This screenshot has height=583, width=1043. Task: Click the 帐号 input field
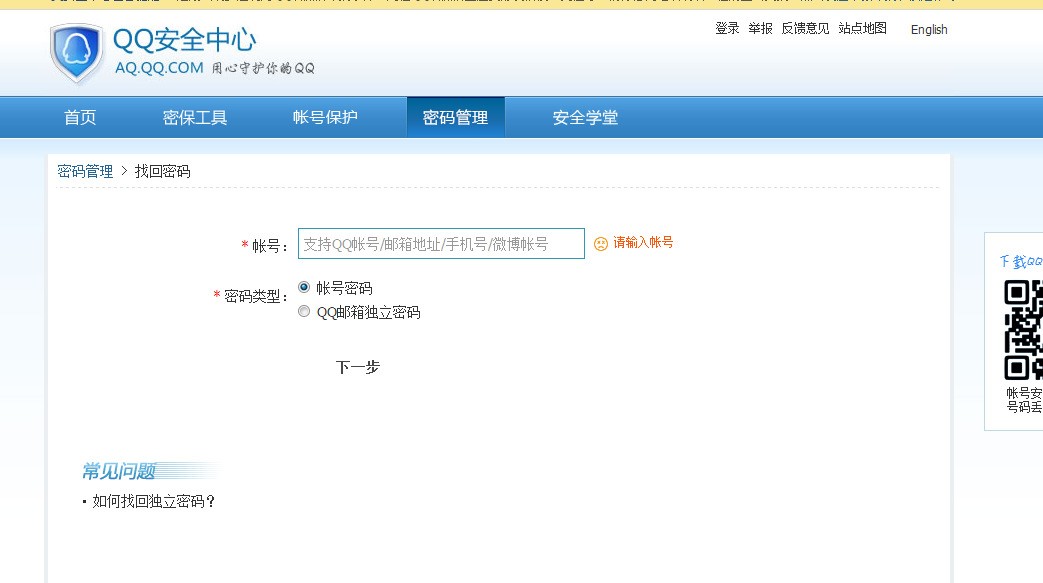(441, 244)
